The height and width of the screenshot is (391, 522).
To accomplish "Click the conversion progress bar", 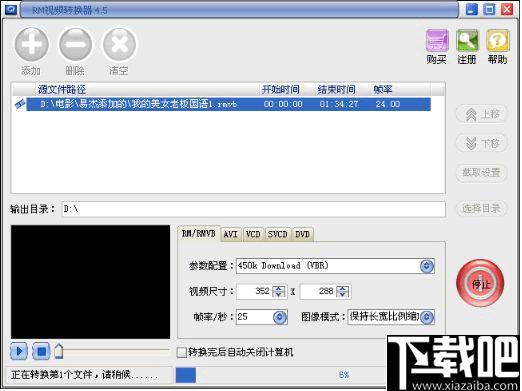I will point(280,375).
